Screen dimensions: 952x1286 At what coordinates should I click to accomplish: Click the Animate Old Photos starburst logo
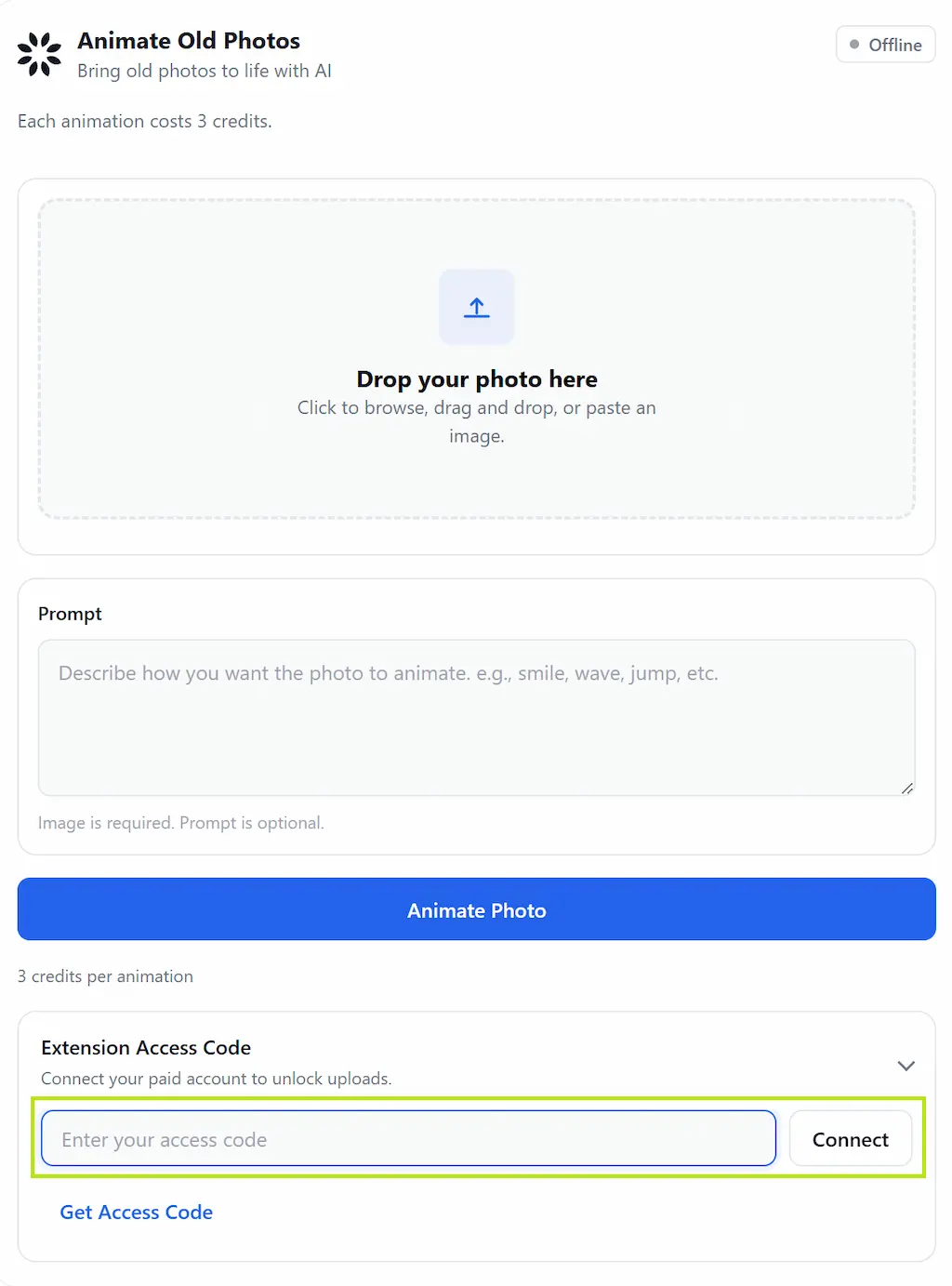(x=39, y=54)
